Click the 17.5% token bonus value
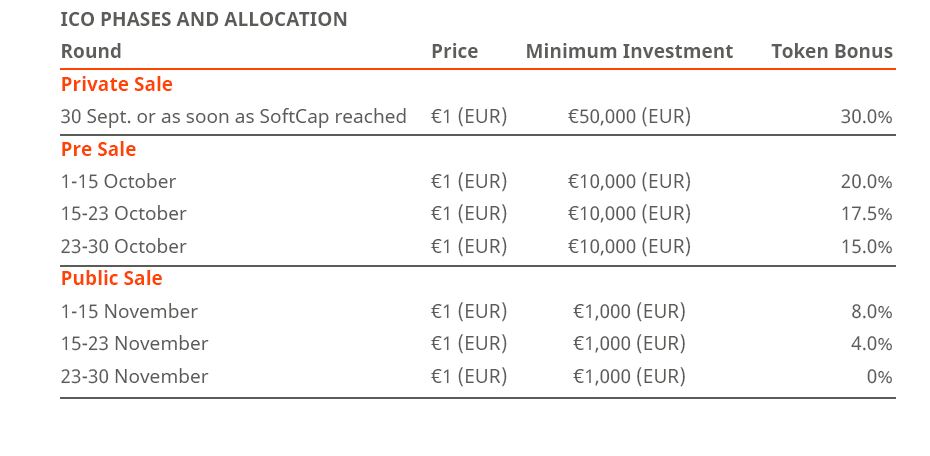Image resolution: width=930 pixels, height=456 pixels. [x=867, y=214]
